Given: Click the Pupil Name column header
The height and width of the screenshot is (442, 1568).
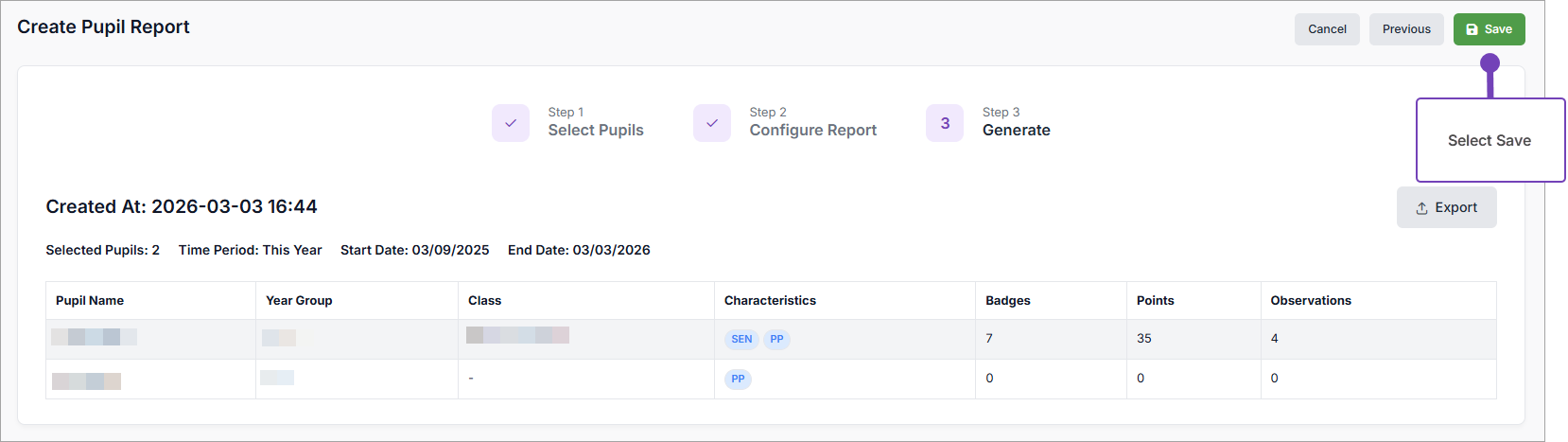Looking at the screenshot, I should tap(90, 300).
